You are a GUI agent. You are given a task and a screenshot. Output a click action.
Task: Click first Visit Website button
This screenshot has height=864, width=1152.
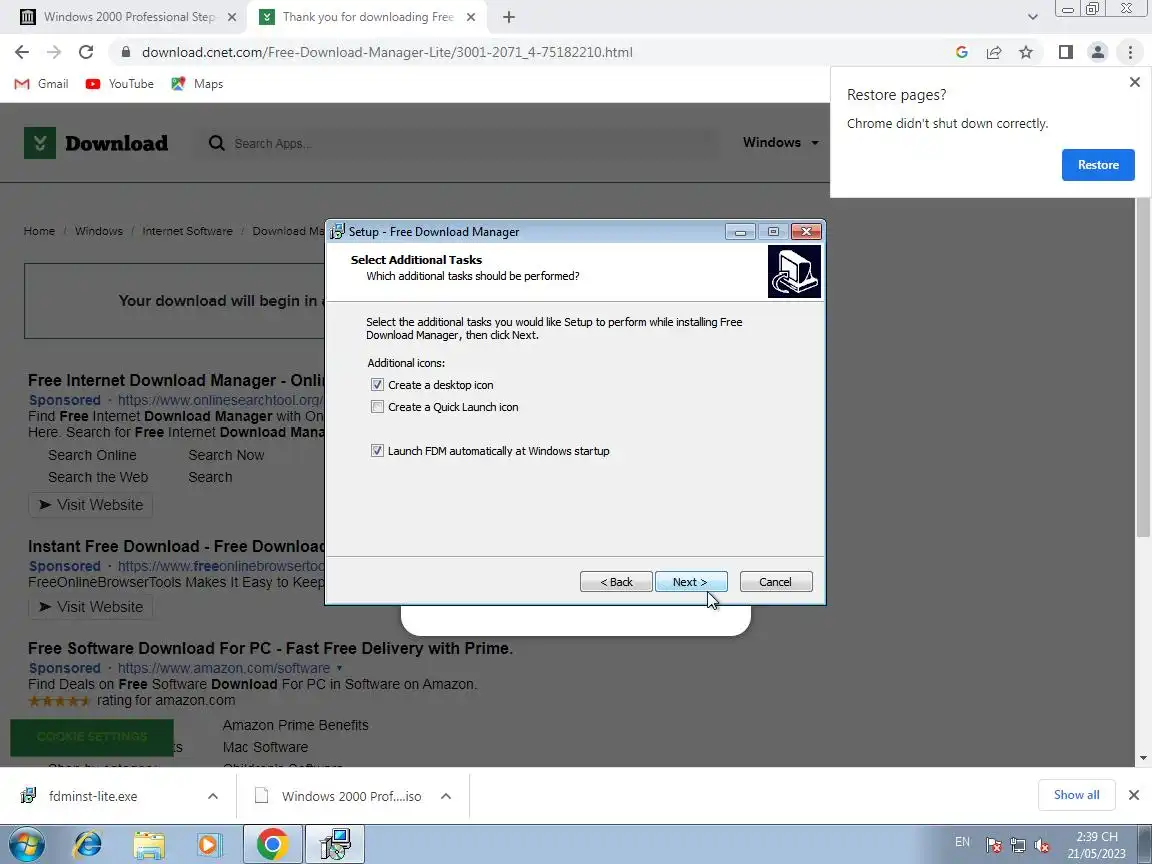(91, 505)
